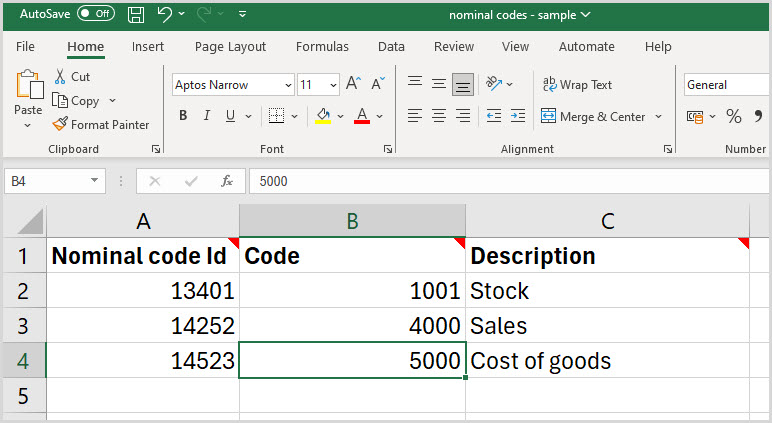Image resolution: width=772 pixels, height=423 pixels.
Task: Open the Clipboard dialog launcher
Action: pos(156,149)
